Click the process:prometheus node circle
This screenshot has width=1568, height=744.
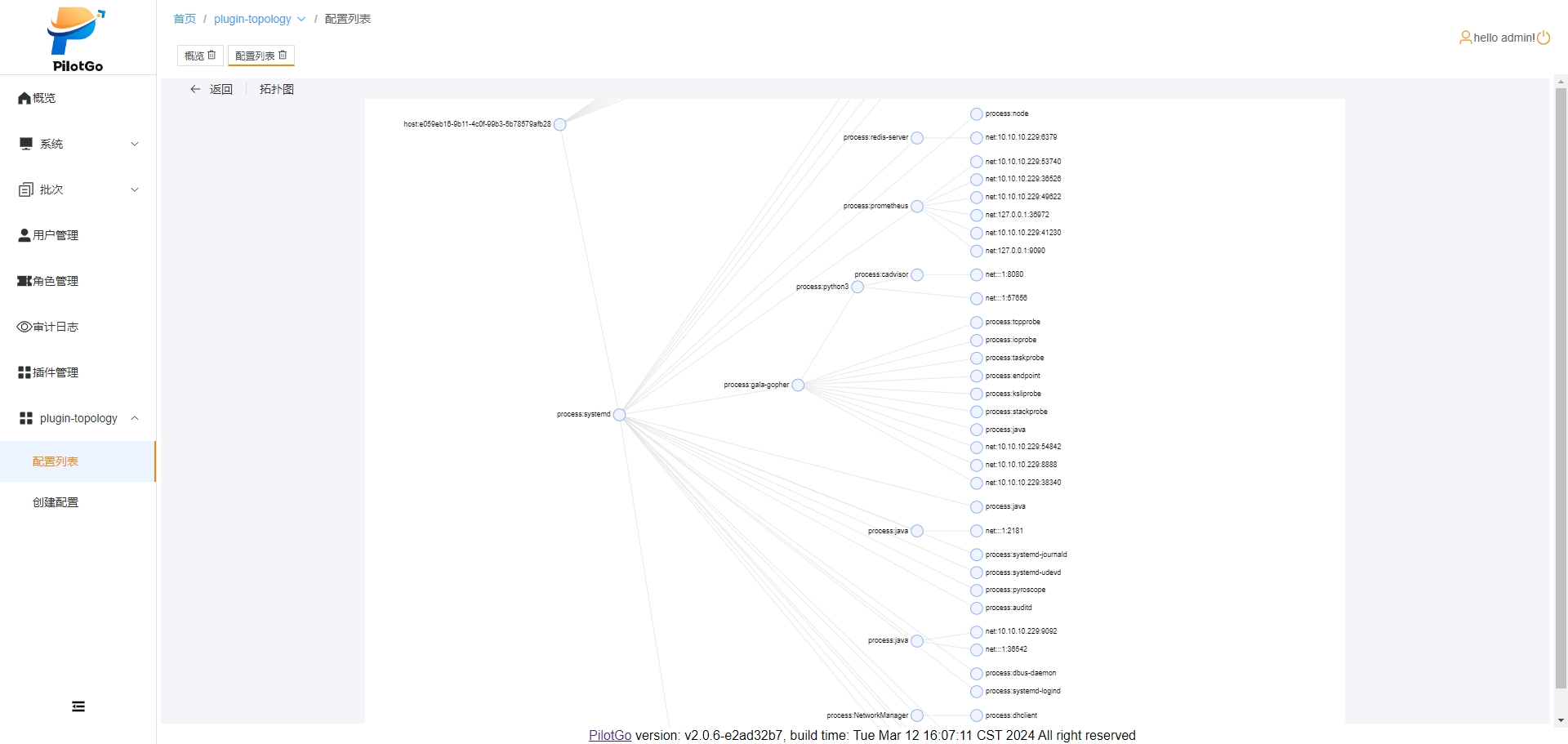[x=917, y=207]
